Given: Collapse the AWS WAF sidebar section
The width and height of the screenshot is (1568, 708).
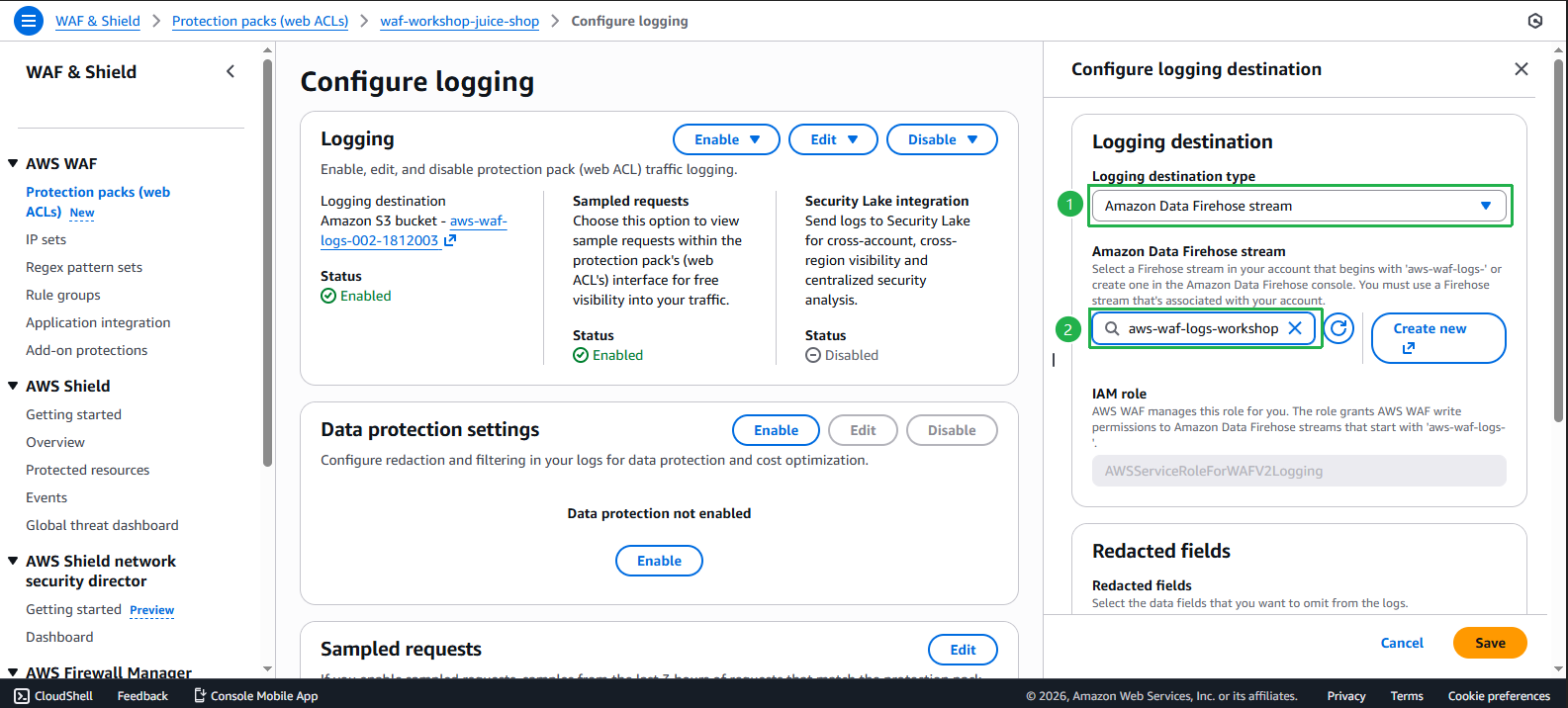Looking at the screenshot, I should [13, 164].
